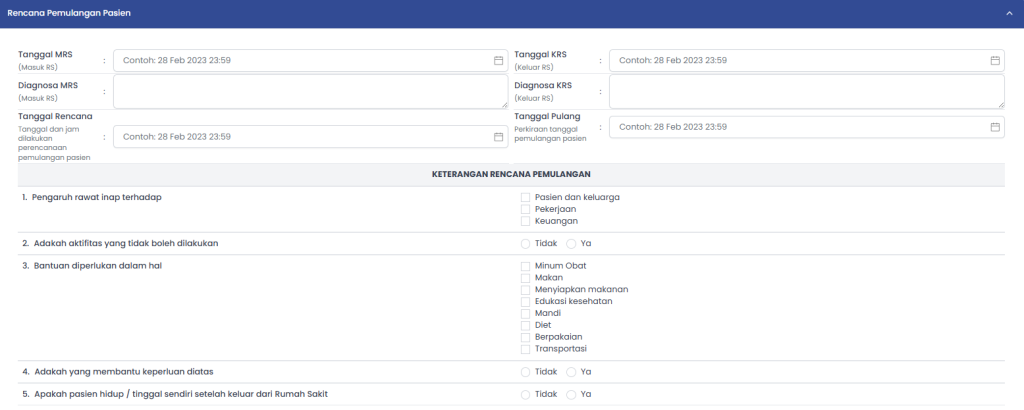Enable the Transportasi checkbox
The height and width of the screenshot is (410, 1024).
pos(525,349)
